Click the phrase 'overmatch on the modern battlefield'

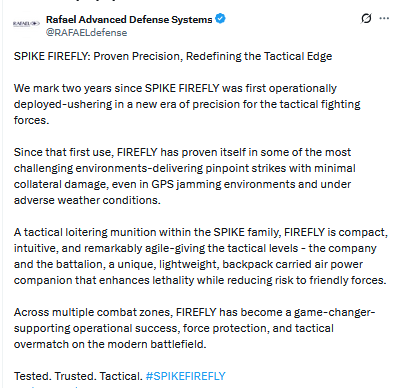(x=109, y=344)
